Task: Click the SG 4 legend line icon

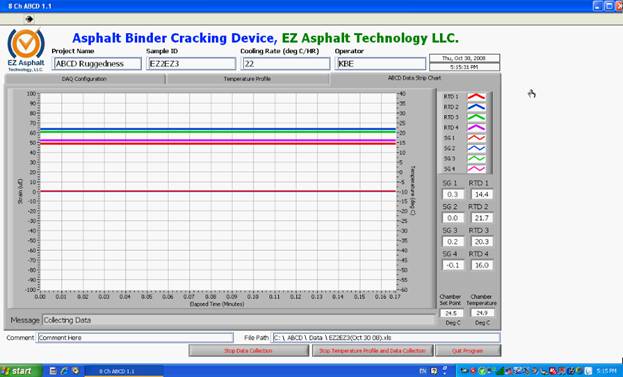Action: point(476,169)
